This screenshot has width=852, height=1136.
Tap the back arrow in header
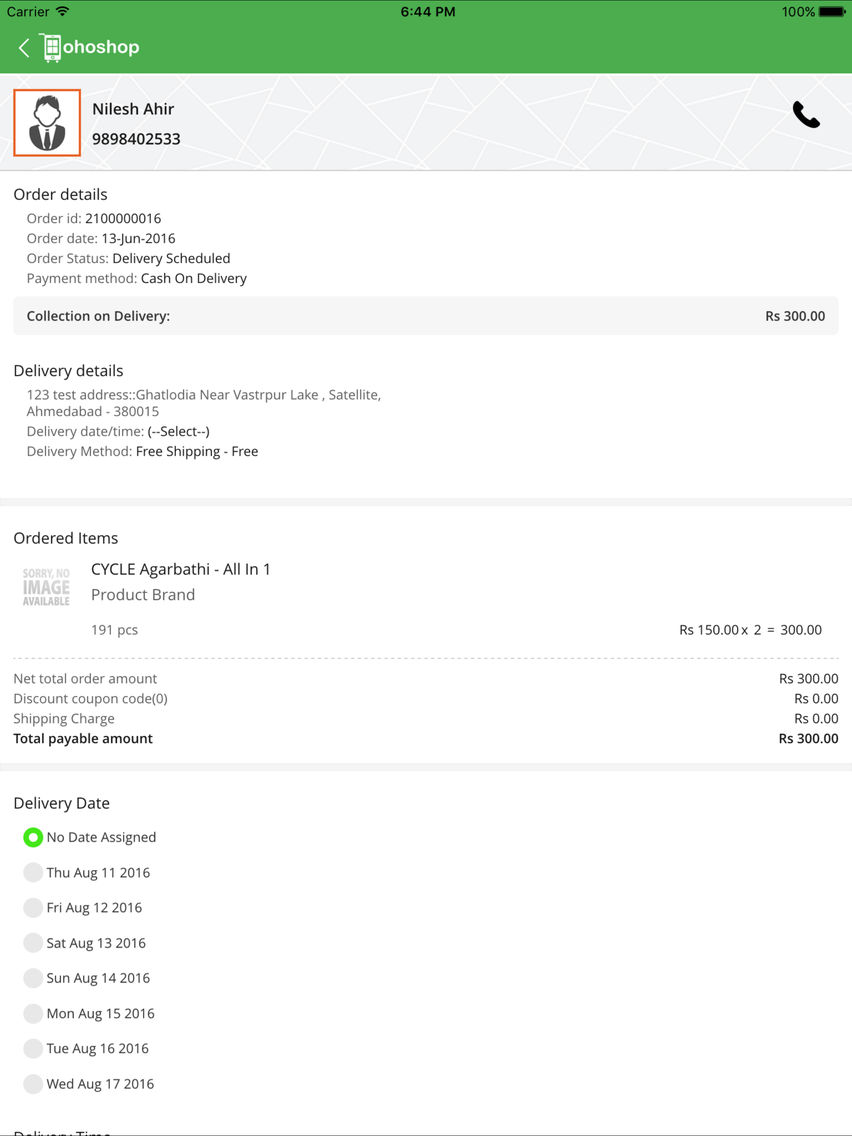(24, 48)
